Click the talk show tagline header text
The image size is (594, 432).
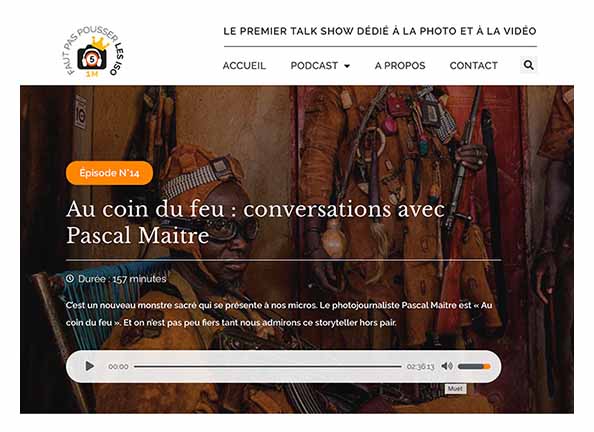tap(380, 31)
